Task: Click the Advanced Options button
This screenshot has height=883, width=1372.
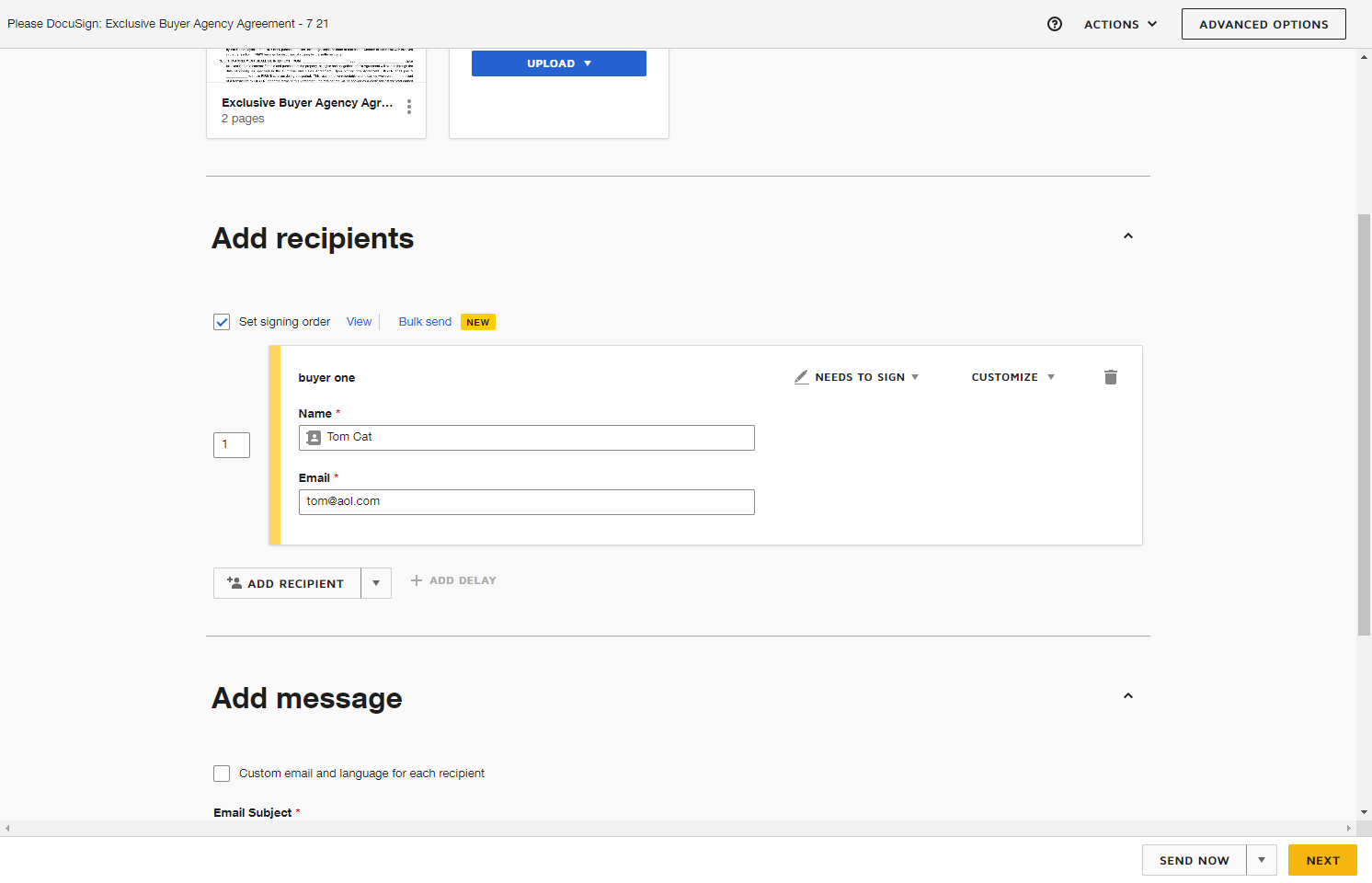Action: [1263, 24]
